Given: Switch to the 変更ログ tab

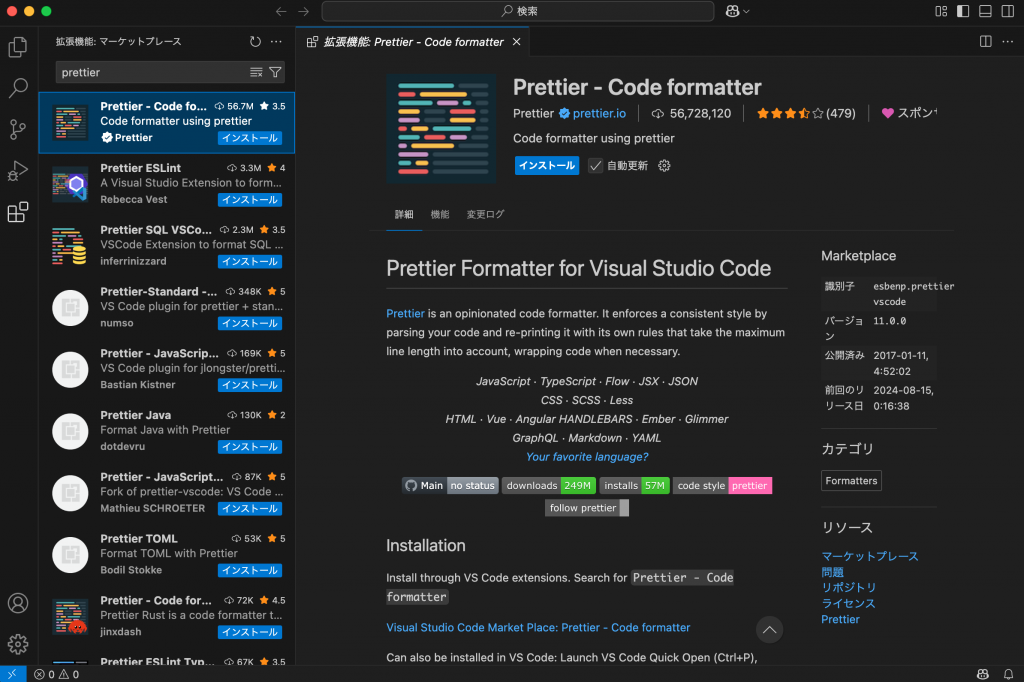Looking at the screenshot, I should click(485, 214).
